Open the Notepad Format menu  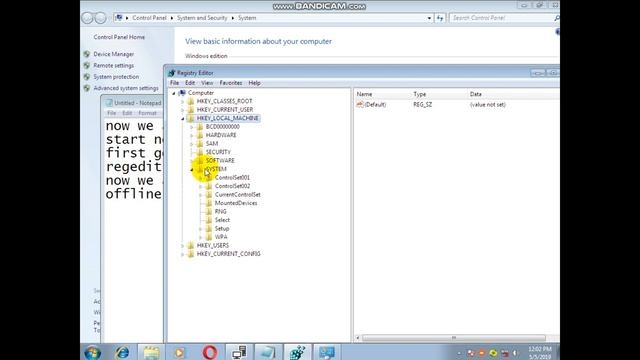tap(147, 113)
